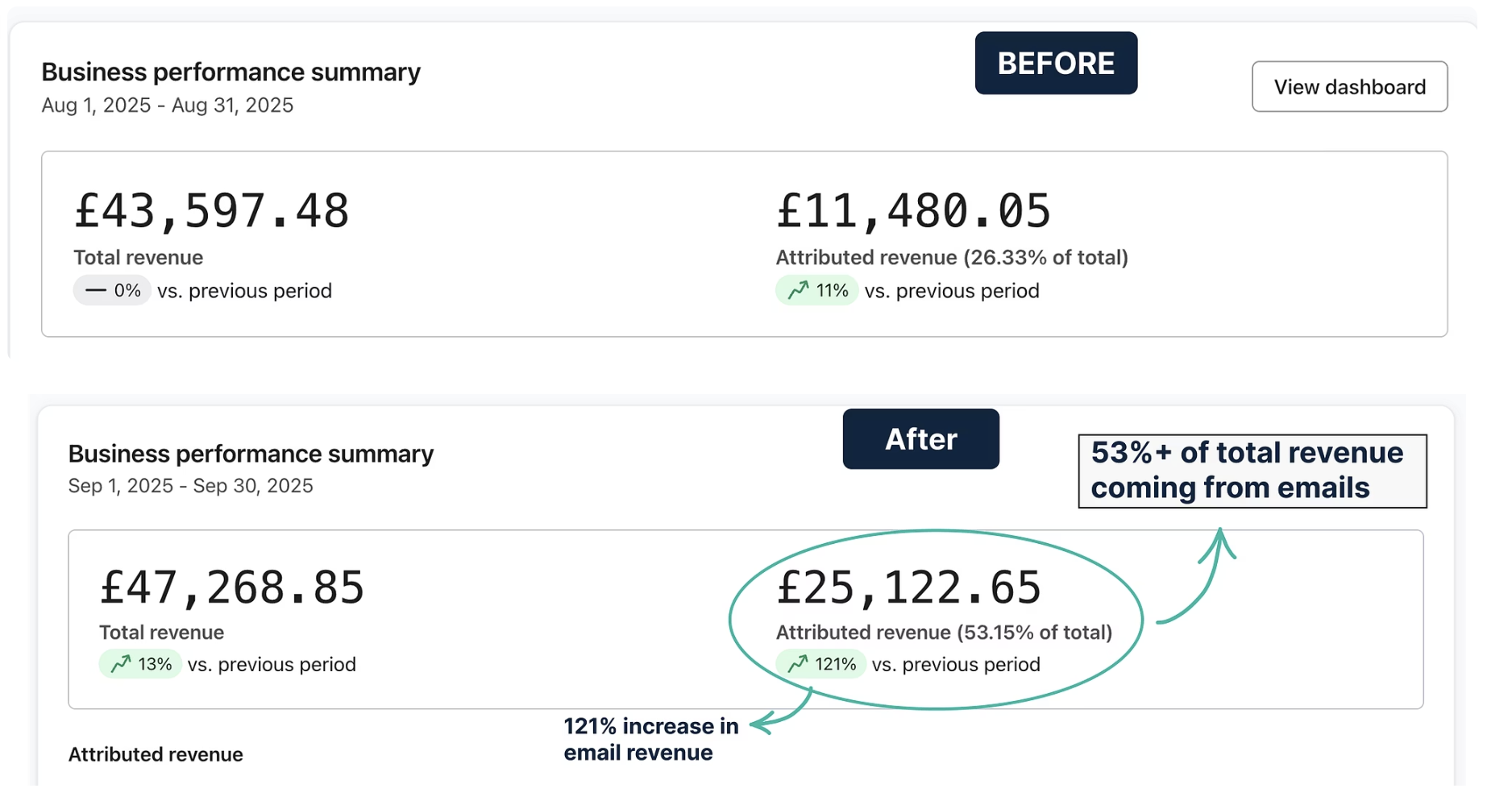Click the £47,268.85 total revenue figure
1512x809 pixels.
[232, 587]
